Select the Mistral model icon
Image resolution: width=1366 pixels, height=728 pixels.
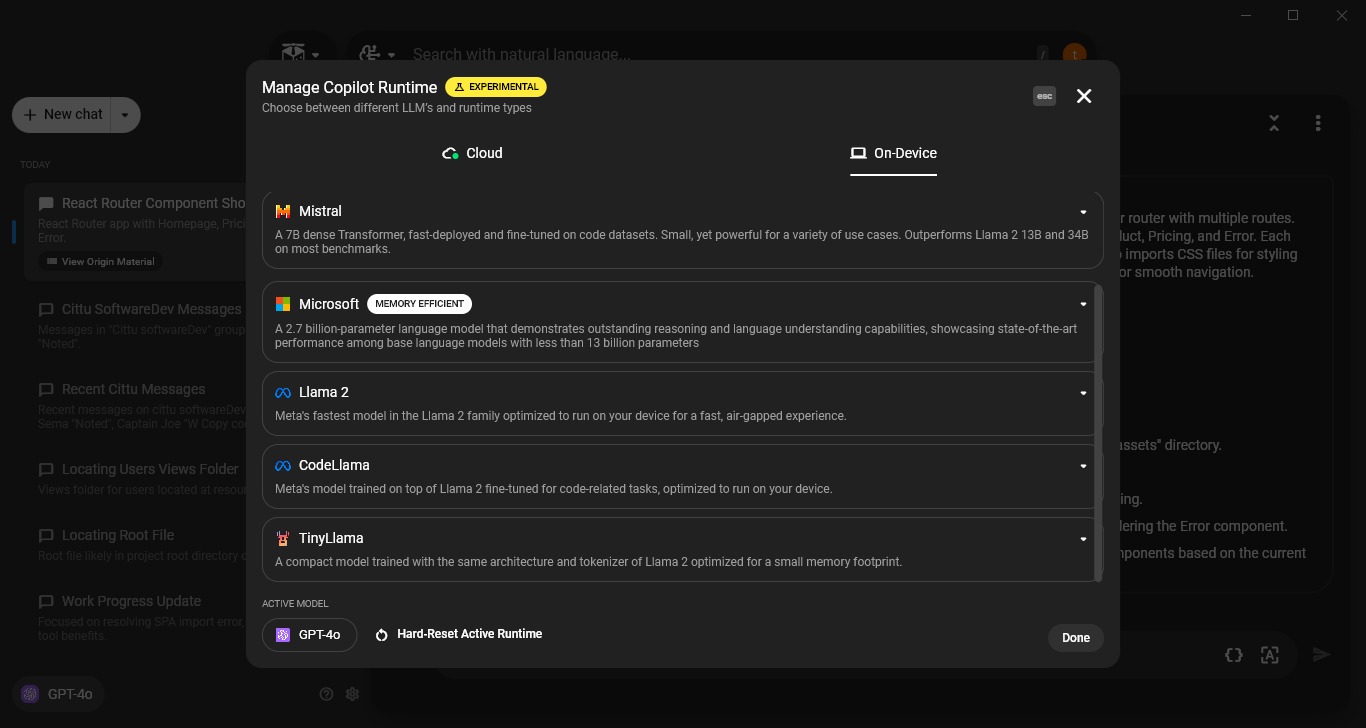point(282,211)
